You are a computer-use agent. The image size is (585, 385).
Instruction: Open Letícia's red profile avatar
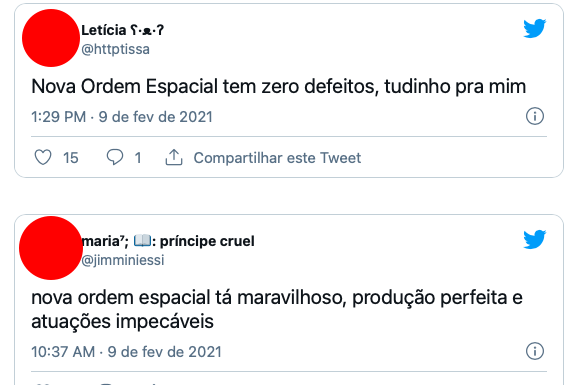pos(51,38)
